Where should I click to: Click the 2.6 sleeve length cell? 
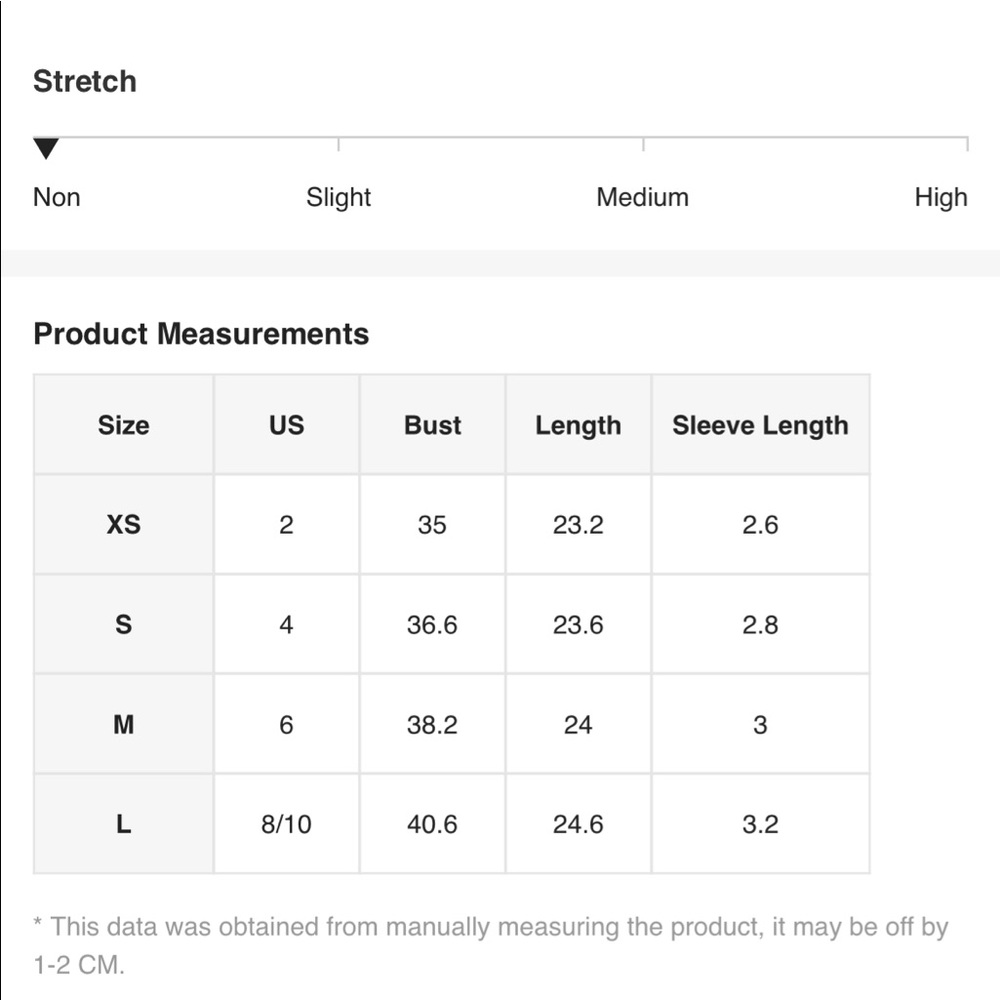click(760, 524)
